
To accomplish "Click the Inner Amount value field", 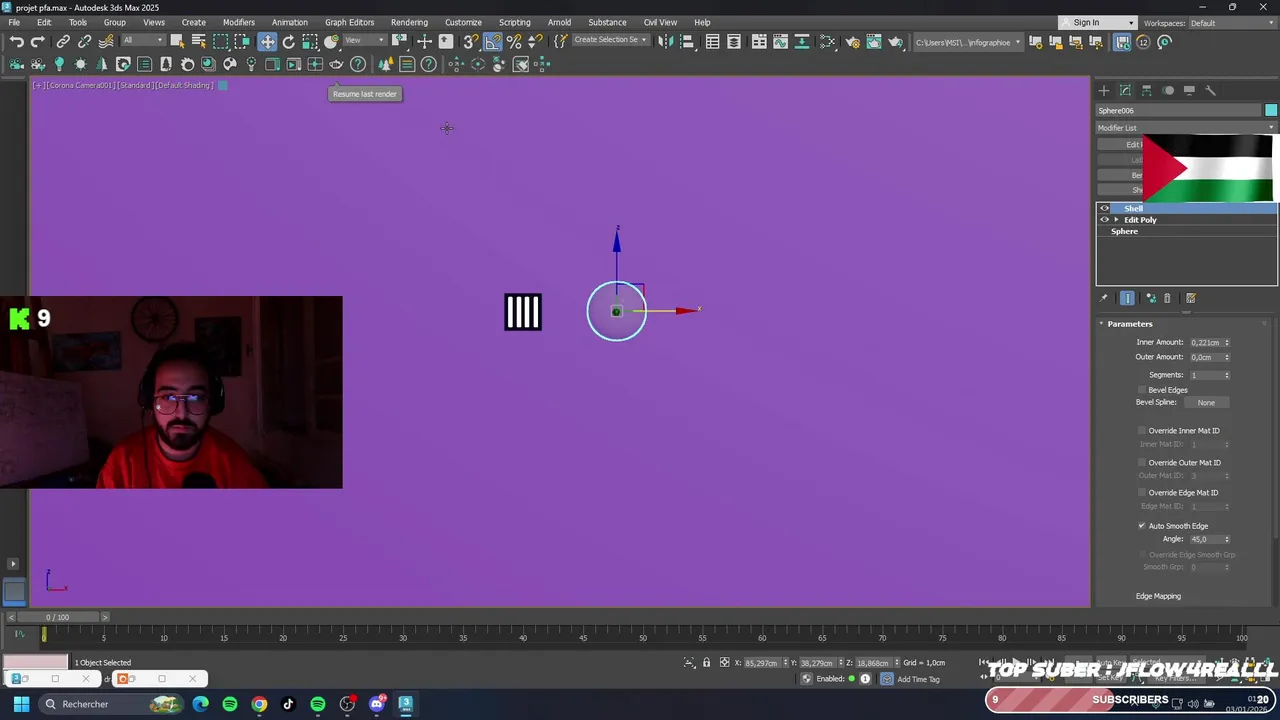I will pyautogui.click(x=1205, y=342).
